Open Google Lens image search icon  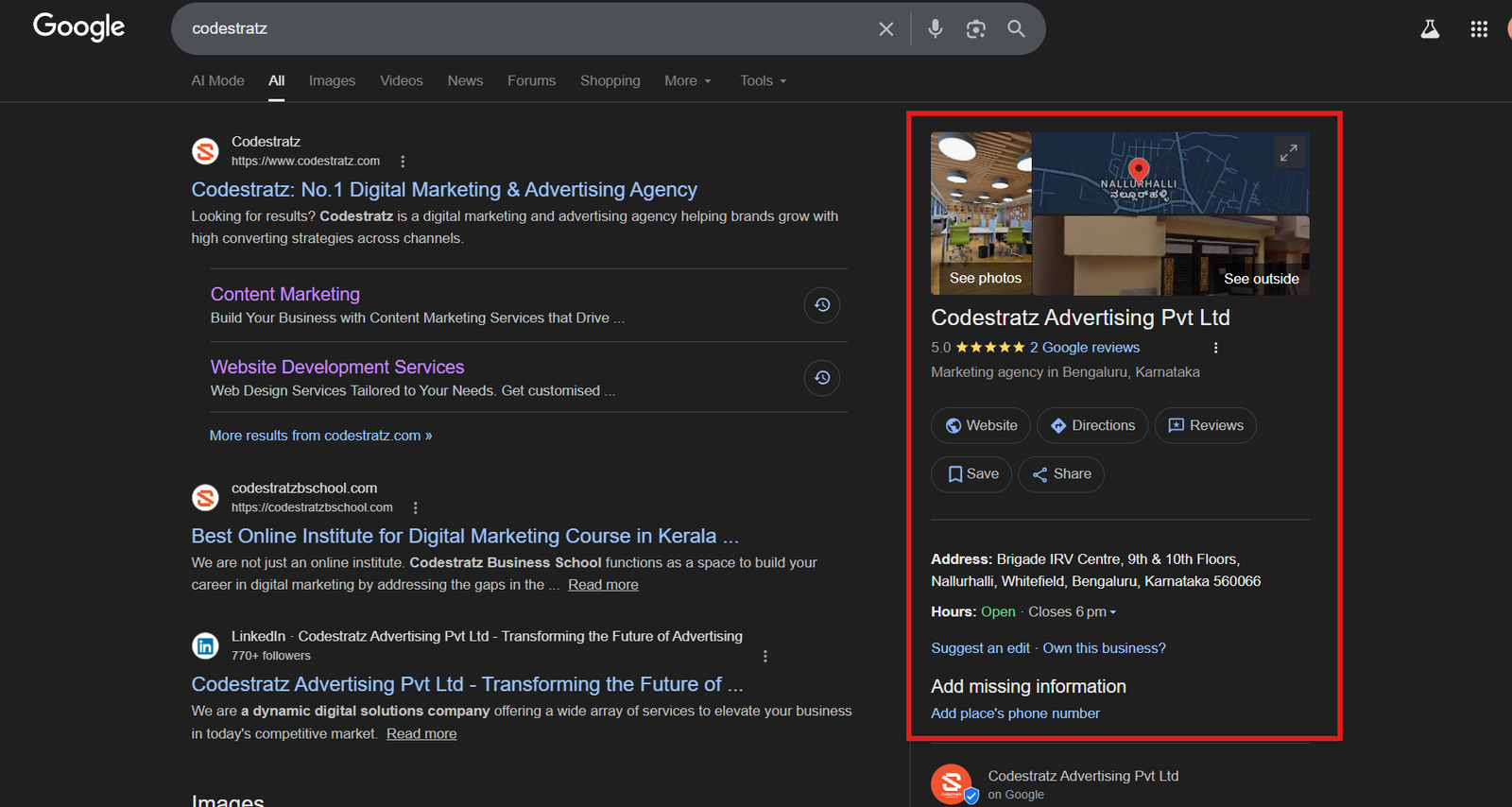coord(975,29)
